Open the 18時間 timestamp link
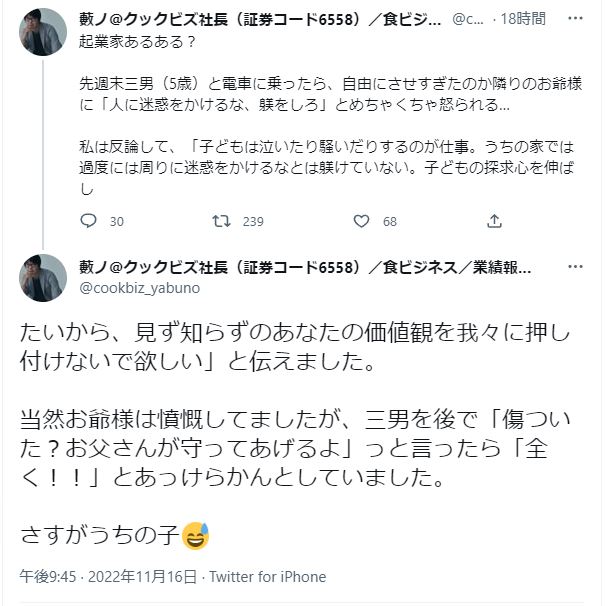Viewport: 605px width, 606px height. (524, 19)
